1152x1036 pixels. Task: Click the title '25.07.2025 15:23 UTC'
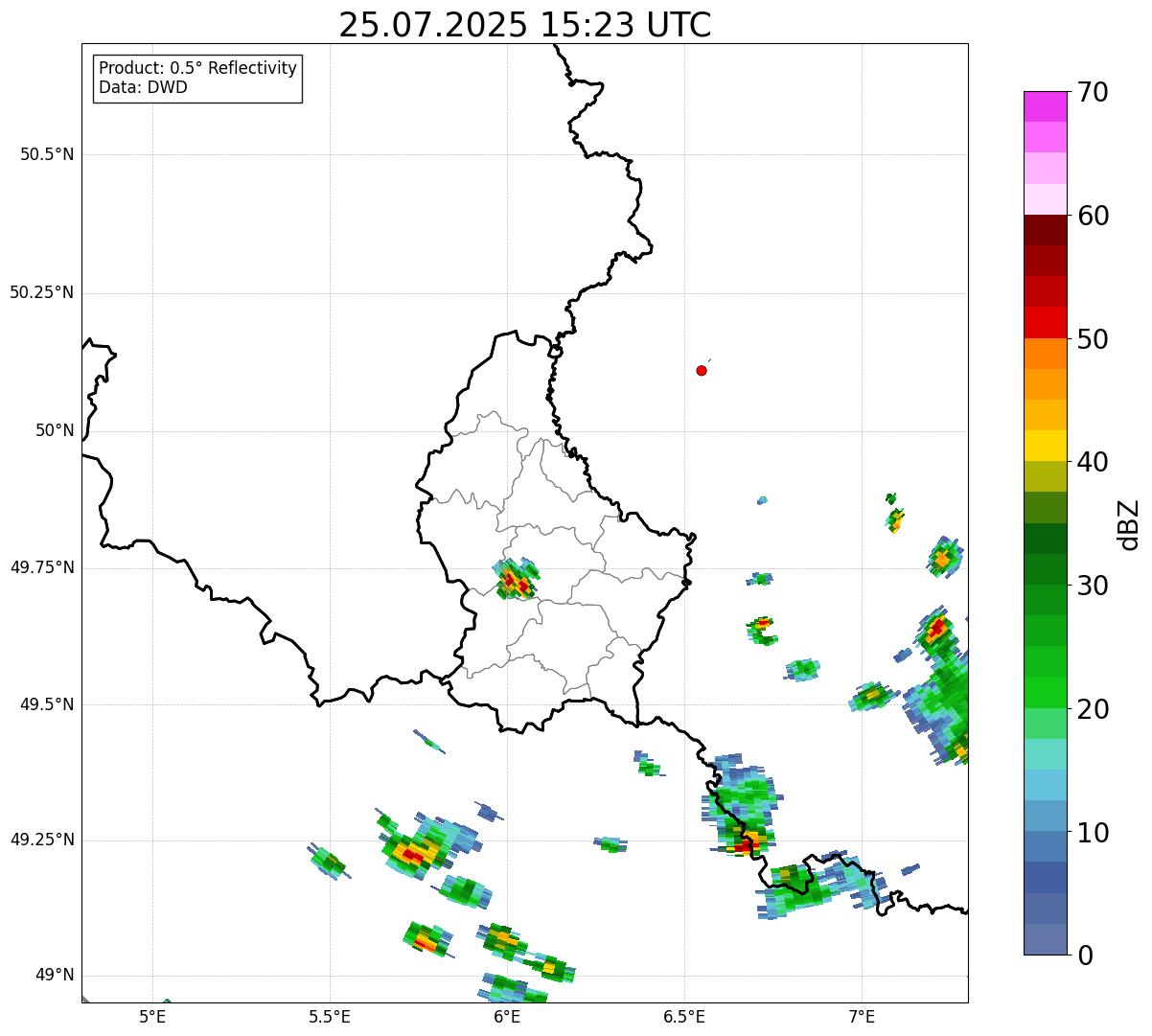525,25
